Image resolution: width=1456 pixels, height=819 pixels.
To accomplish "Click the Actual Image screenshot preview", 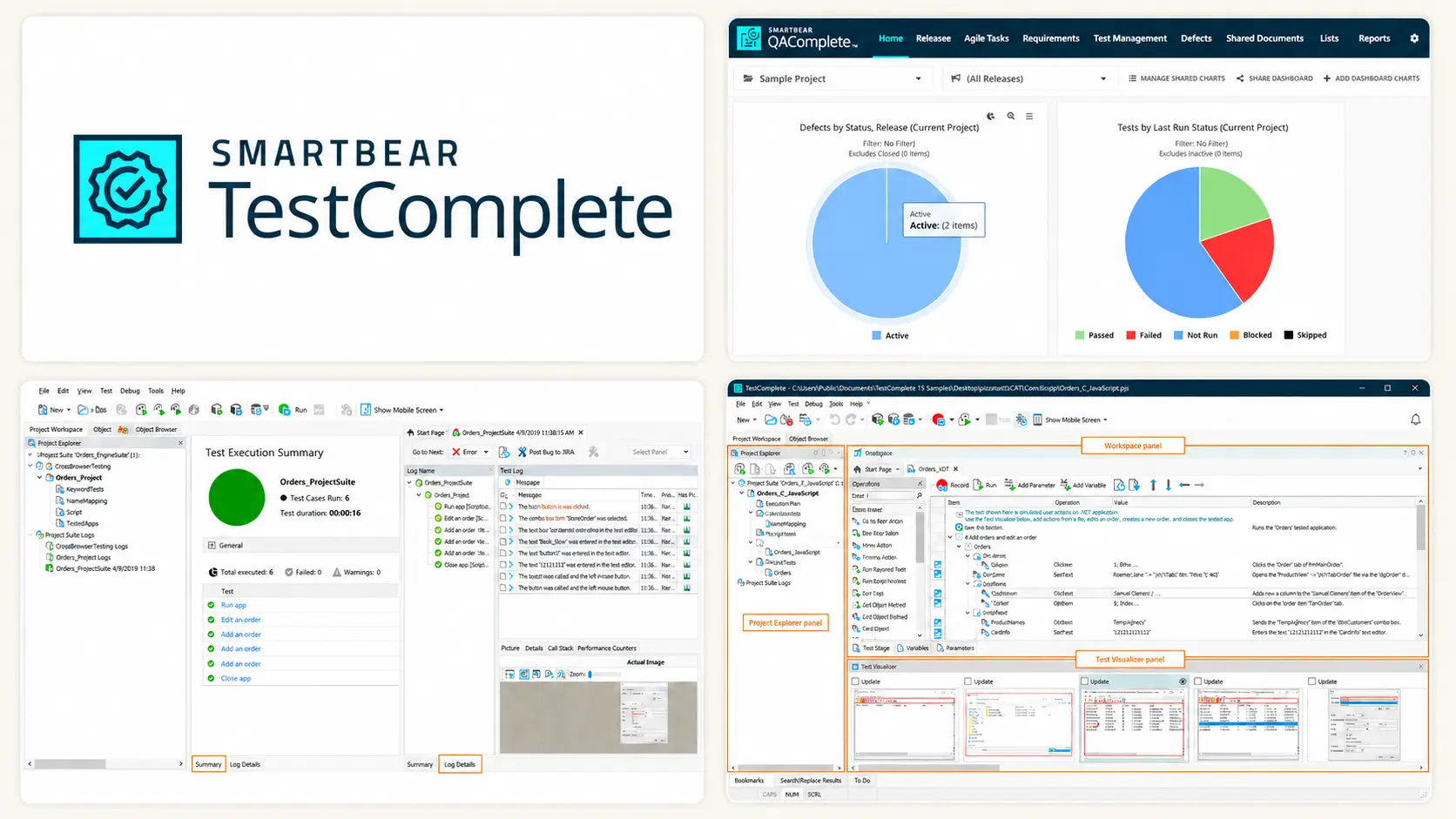I will point(598,717).
